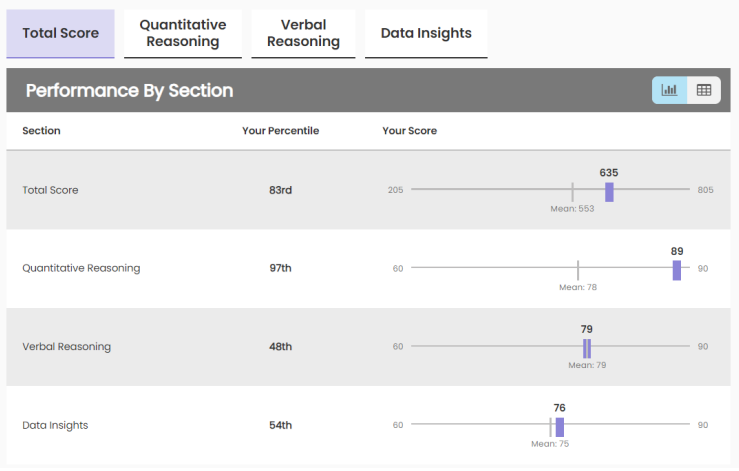Open the Total Score tab
The width and height of the screenshot is (739, 471).
(61, 33)
